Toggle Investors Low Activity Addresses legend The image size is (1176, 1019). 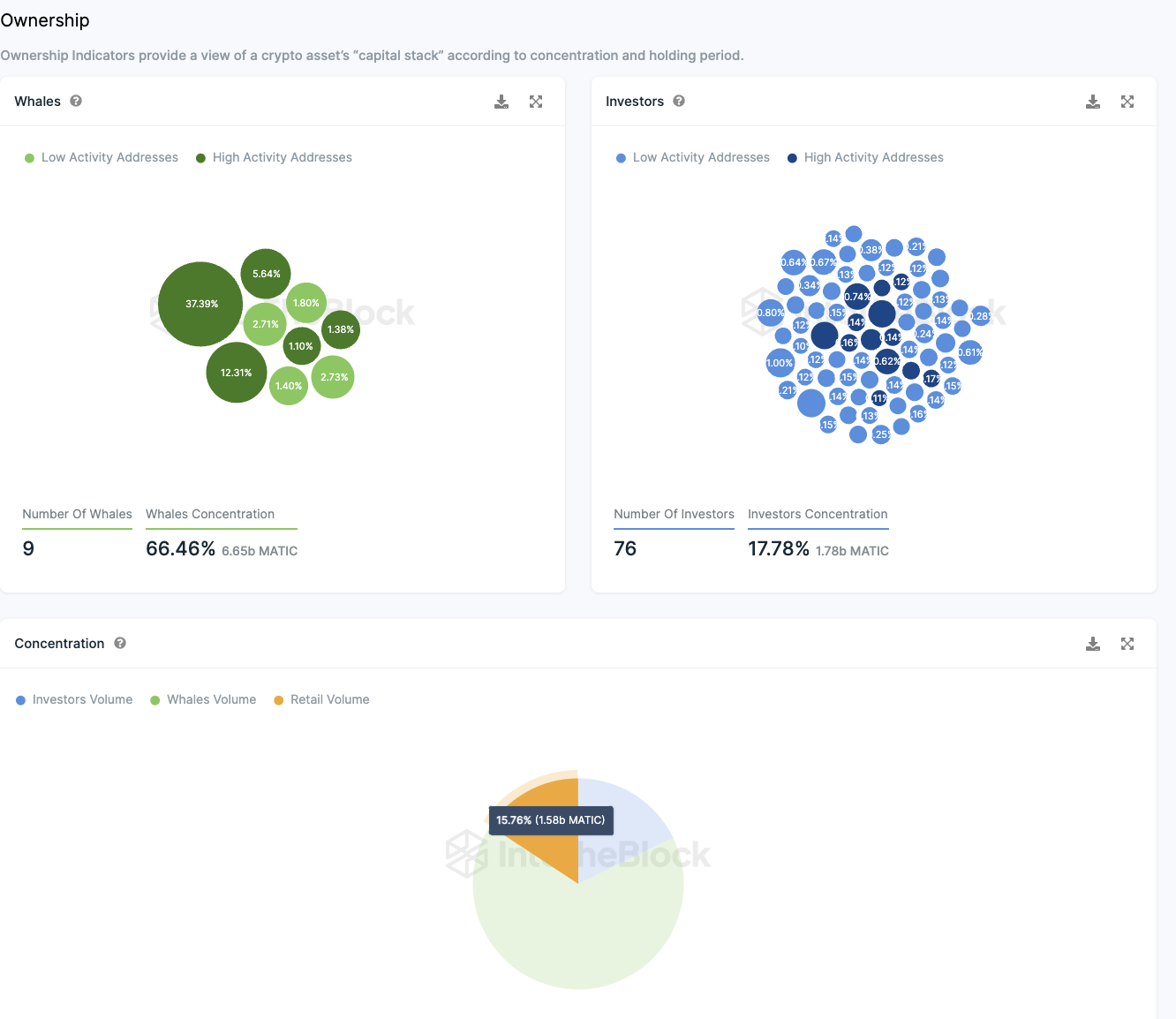tap(693, 157)
